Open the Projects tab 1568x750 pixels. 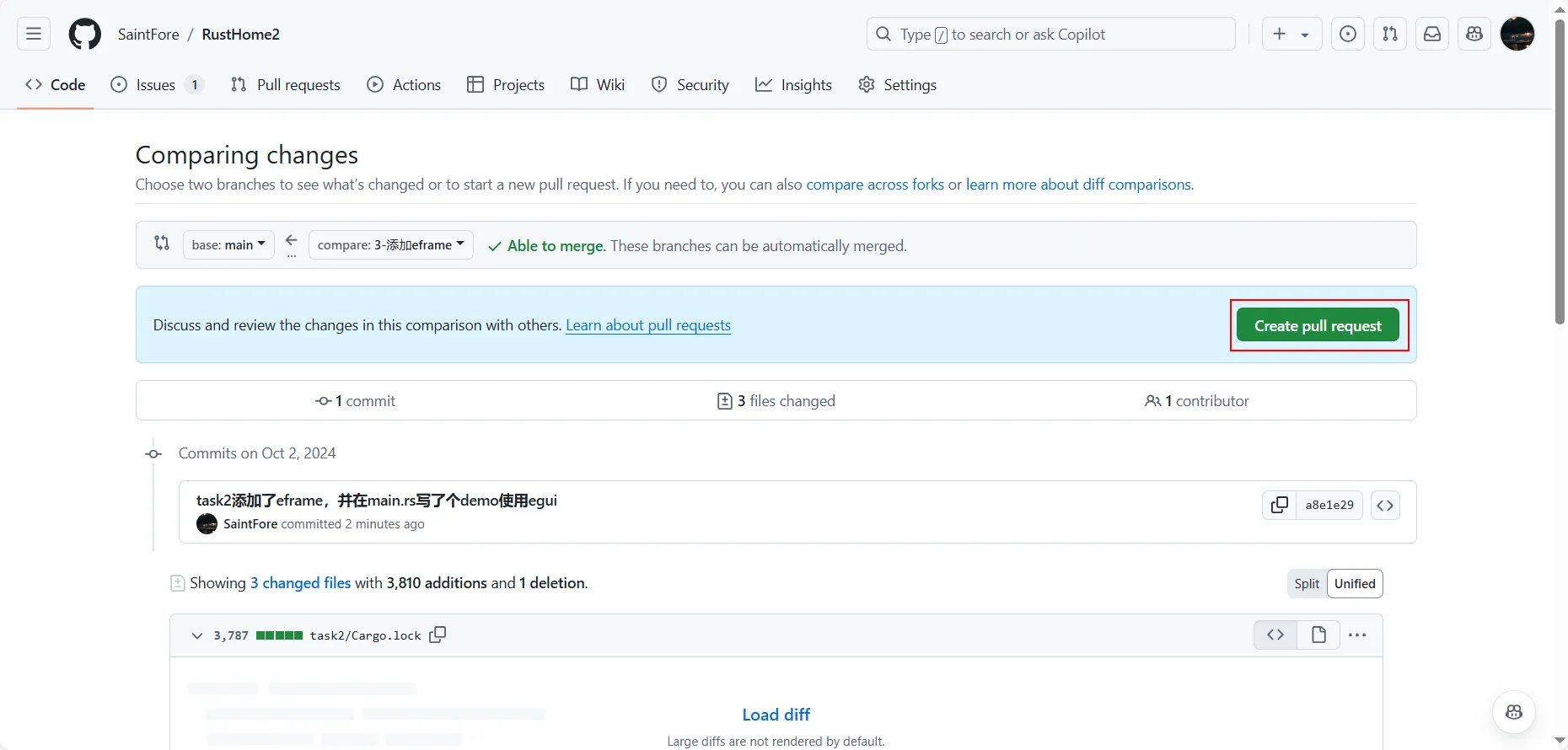pos(506,84)
